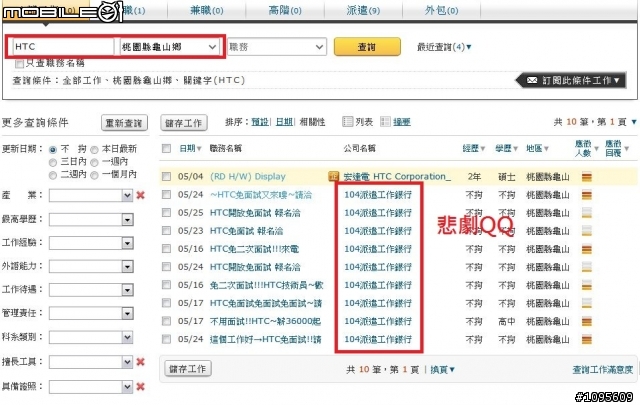Open 宏達電 HTC Corporation company link

(397, 177)
